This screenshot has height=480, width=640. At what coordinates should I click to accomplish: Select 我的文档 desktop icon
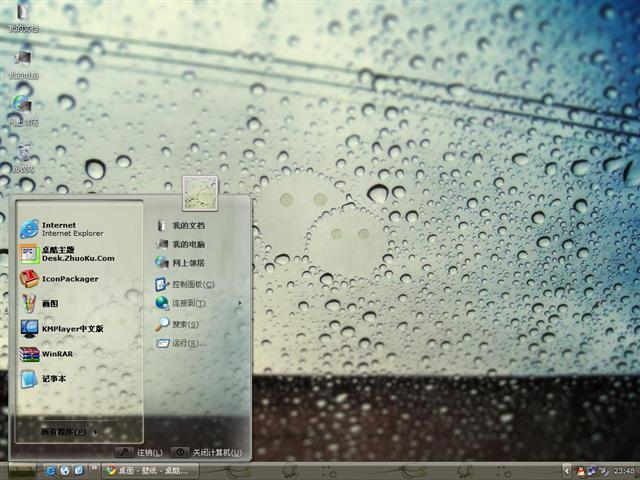point(23,16)
